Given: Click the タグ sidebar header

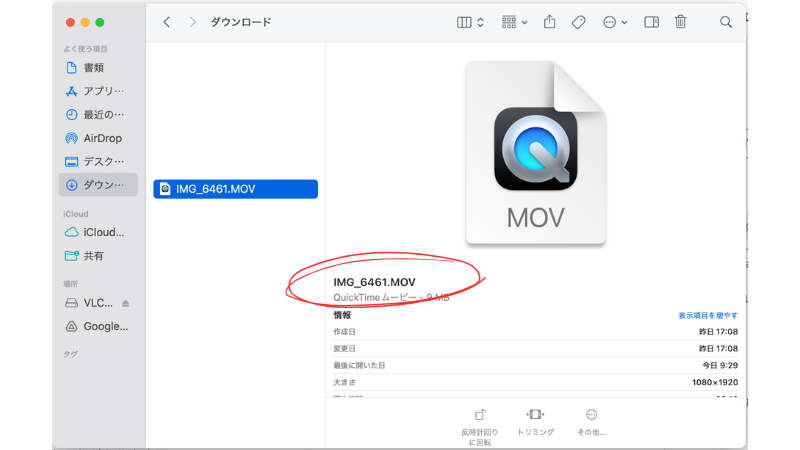Looking at the screenshot, I should pos(70,354).
